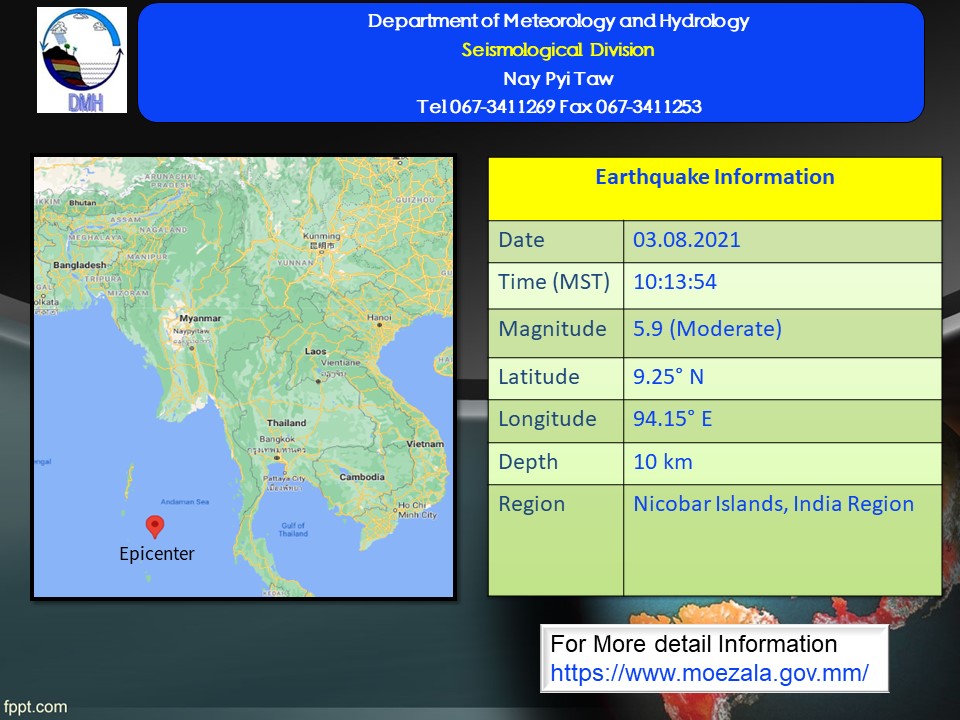Select the depth value 10 km
Viewport: 960px width, 720px height.
662,462
